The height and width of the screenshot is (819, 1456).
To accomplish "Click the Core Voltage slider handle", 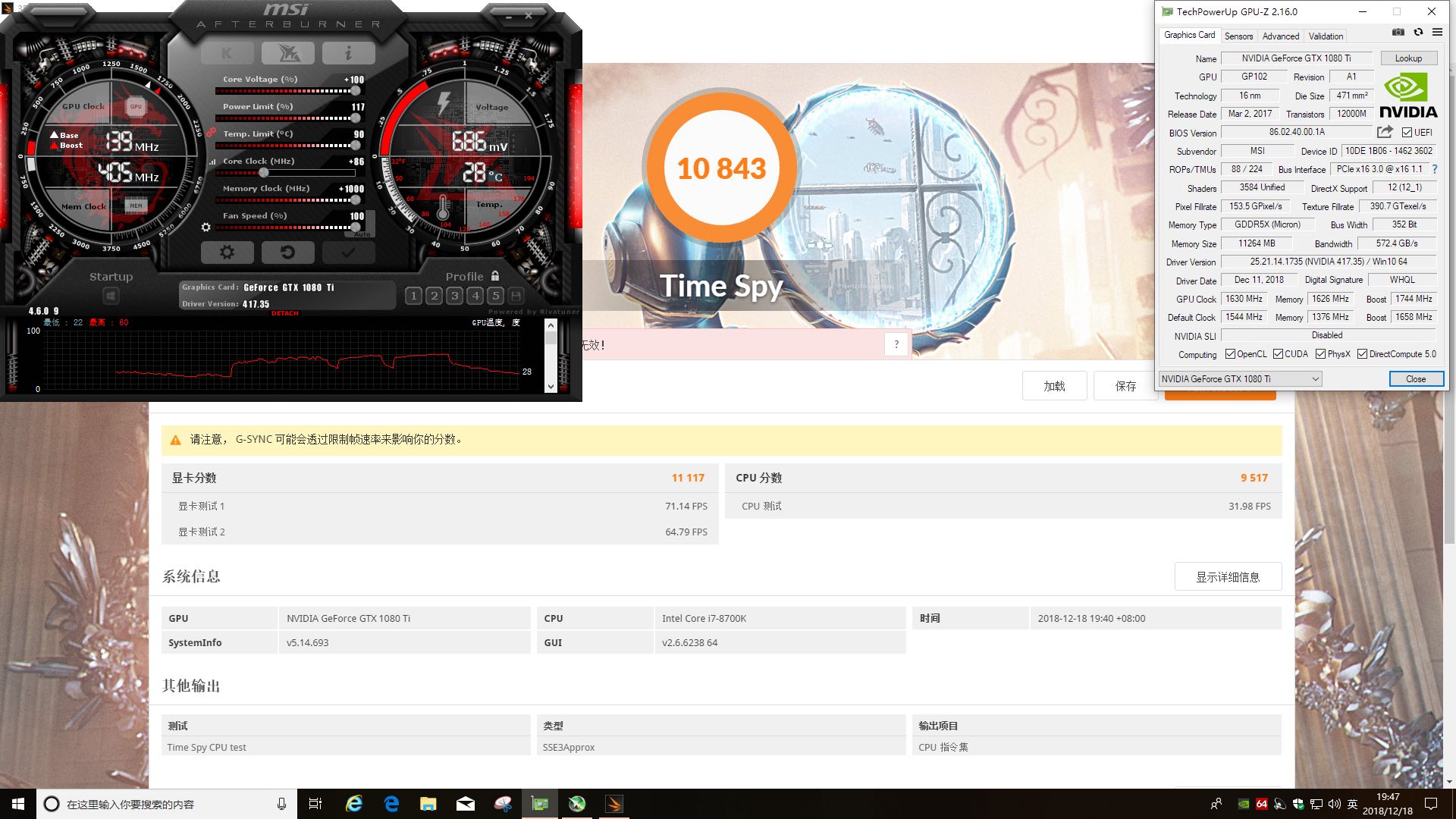I will click(355, 91).
